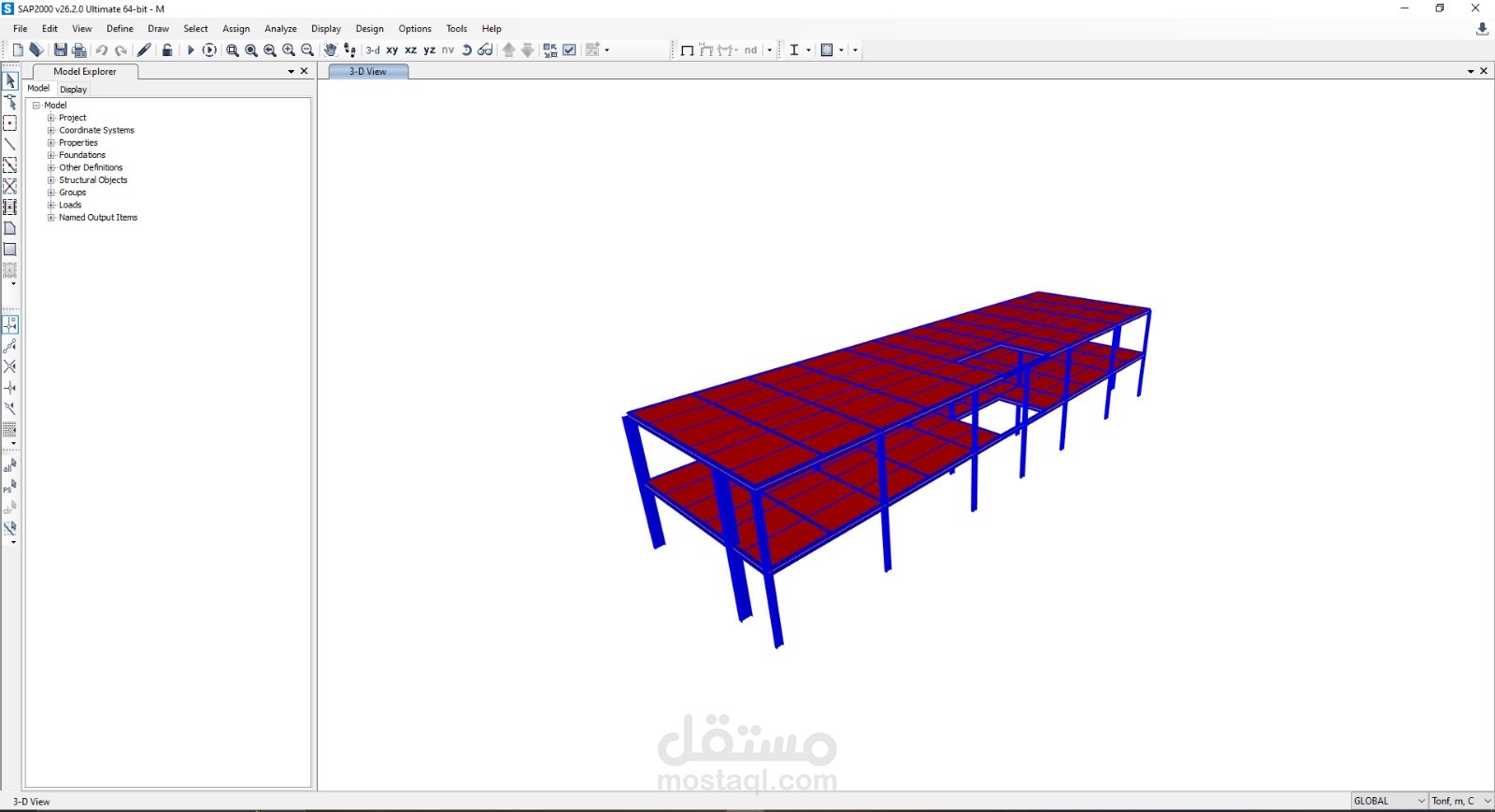
Task: Collapse the Model root node
Action: (x=36, y=106)
